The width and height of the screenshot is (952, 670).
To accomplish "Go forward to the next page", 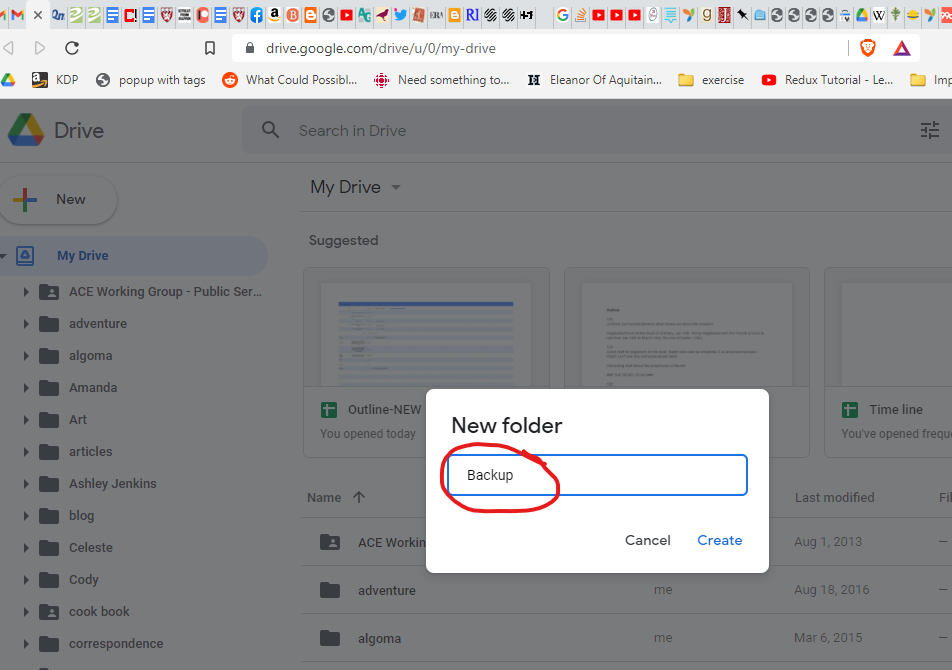I will (39, 48).
